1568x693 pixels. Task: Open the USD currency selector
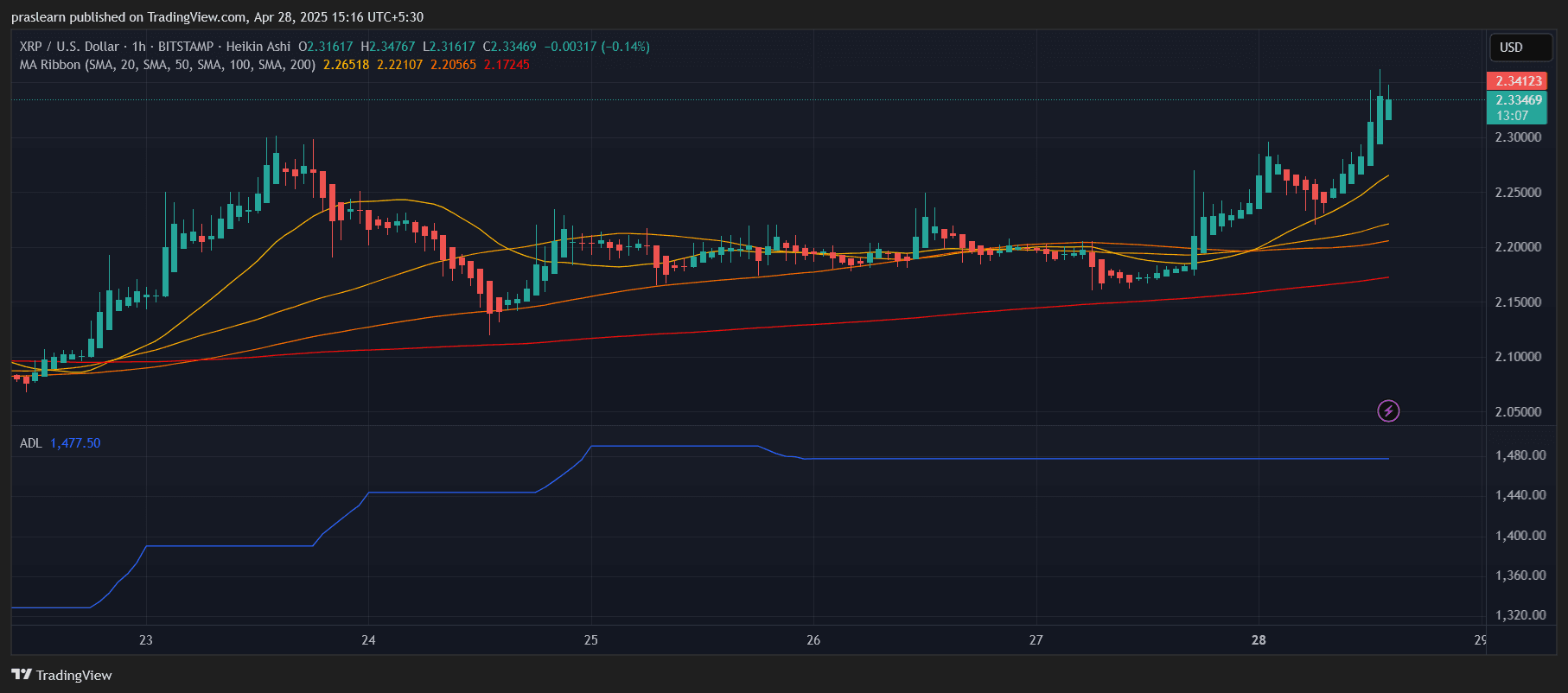[x=1520, y=48]
